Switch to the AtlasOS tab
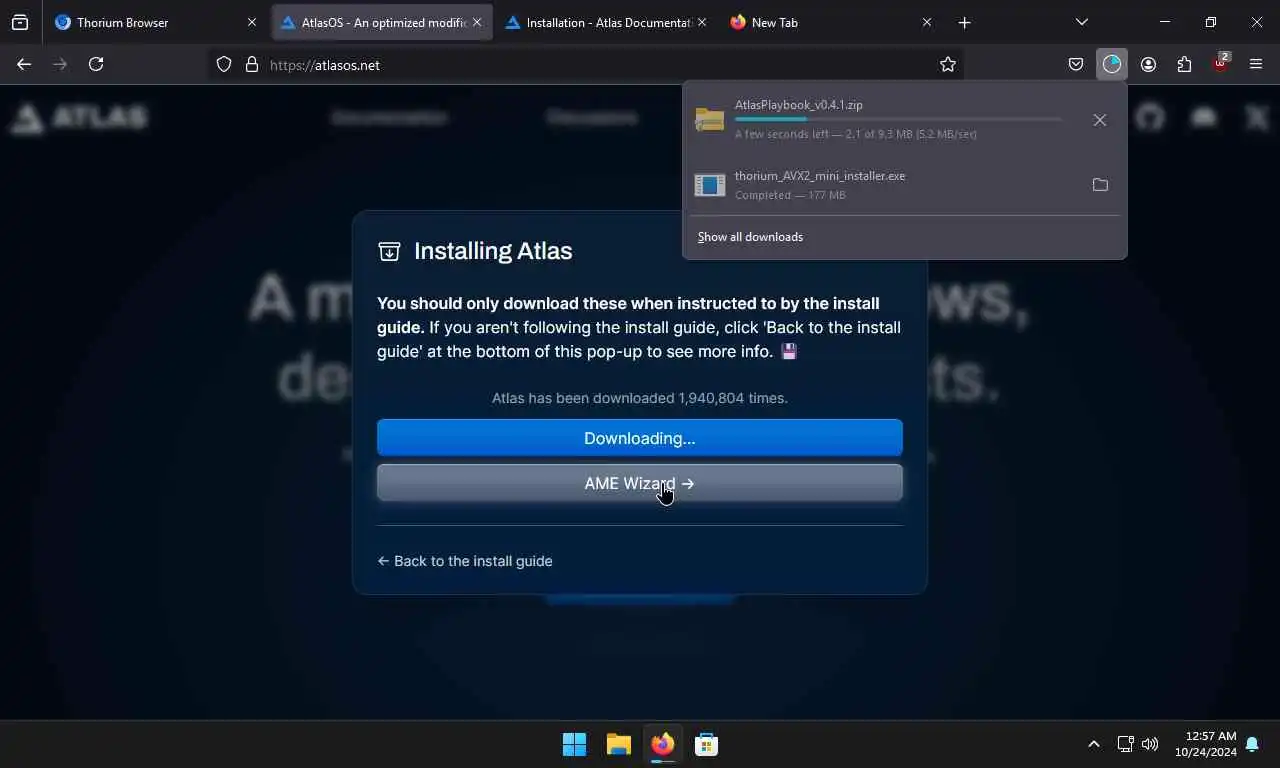This screenshot has height=768, width=1280. point(382,22)
